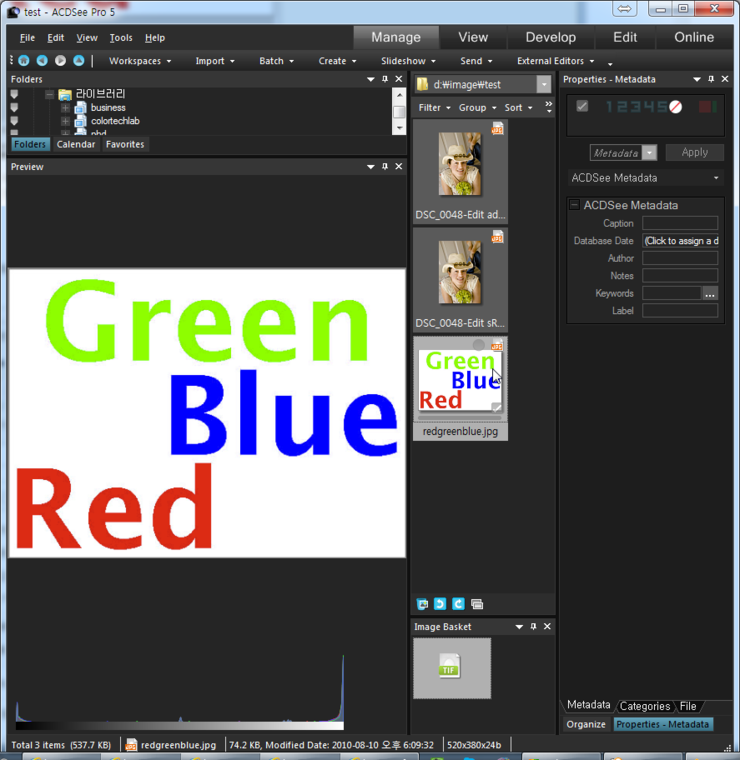Open the Sort button
The height and width of the screenshot is (760, 740).
518,107
